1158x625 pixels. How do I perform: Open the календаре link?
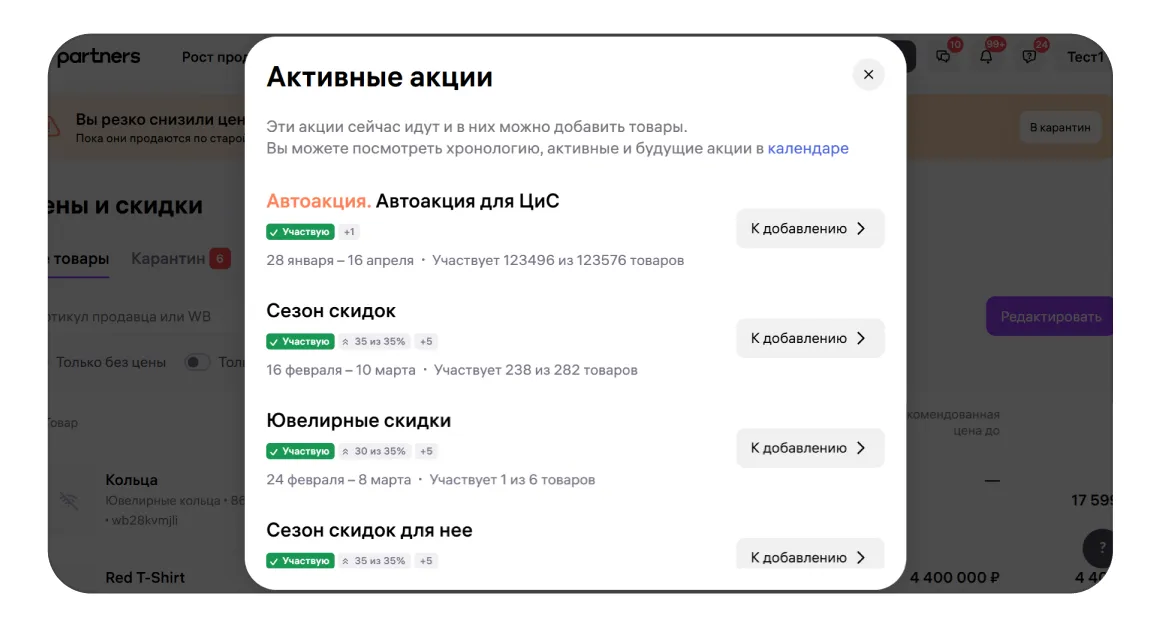coord(808,149)
